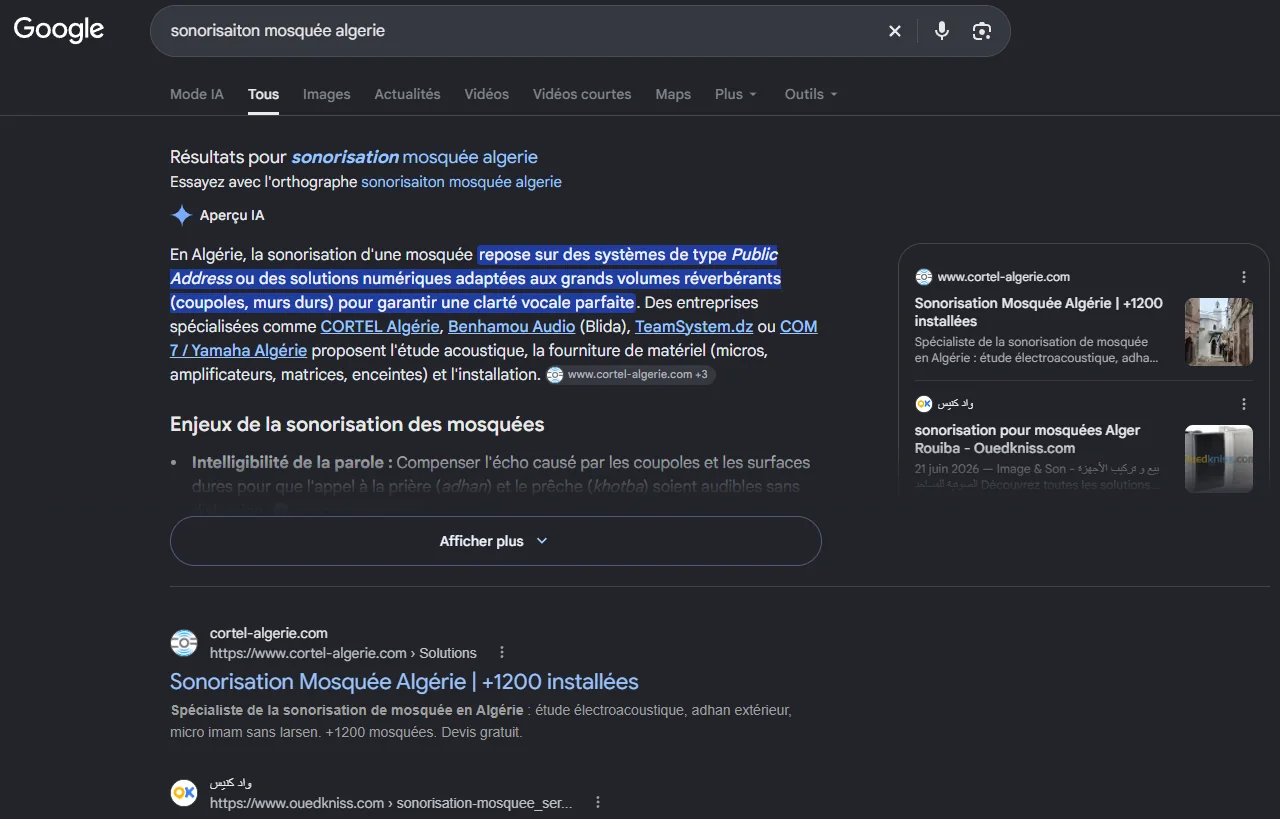Open the Actualités tab
Image resolution: width=1280 pixels, height=819 pixels.
[407, 94]
